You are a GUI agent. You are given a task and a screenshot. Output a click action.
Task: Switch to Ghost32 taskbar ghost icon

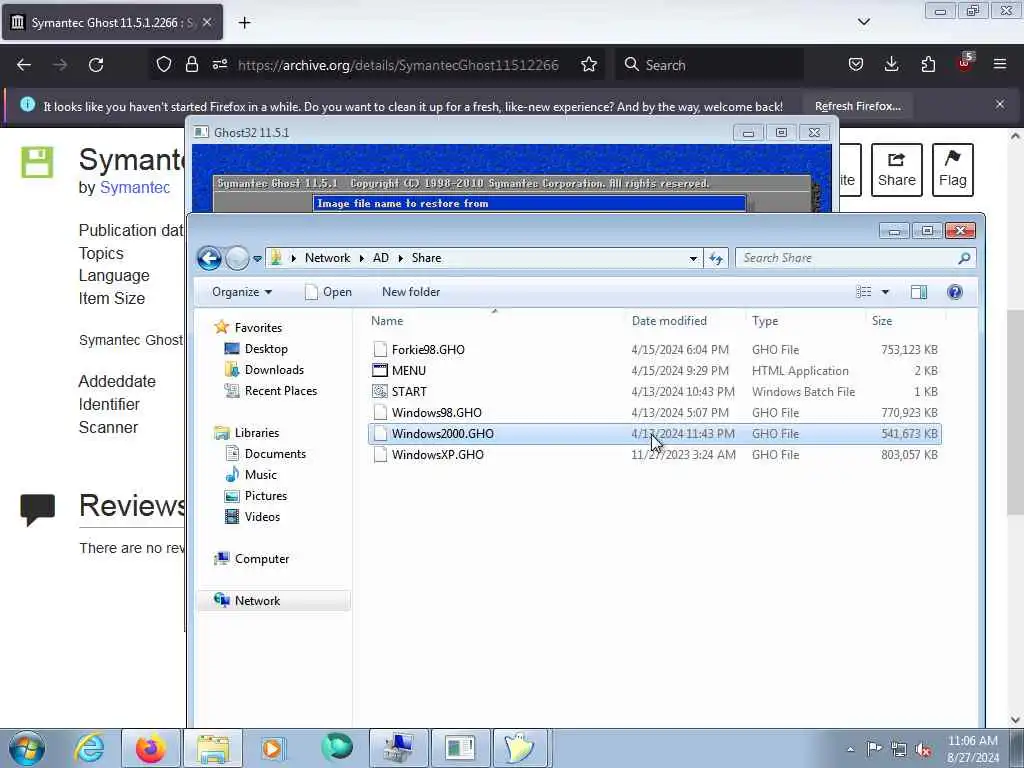point(519,748)
